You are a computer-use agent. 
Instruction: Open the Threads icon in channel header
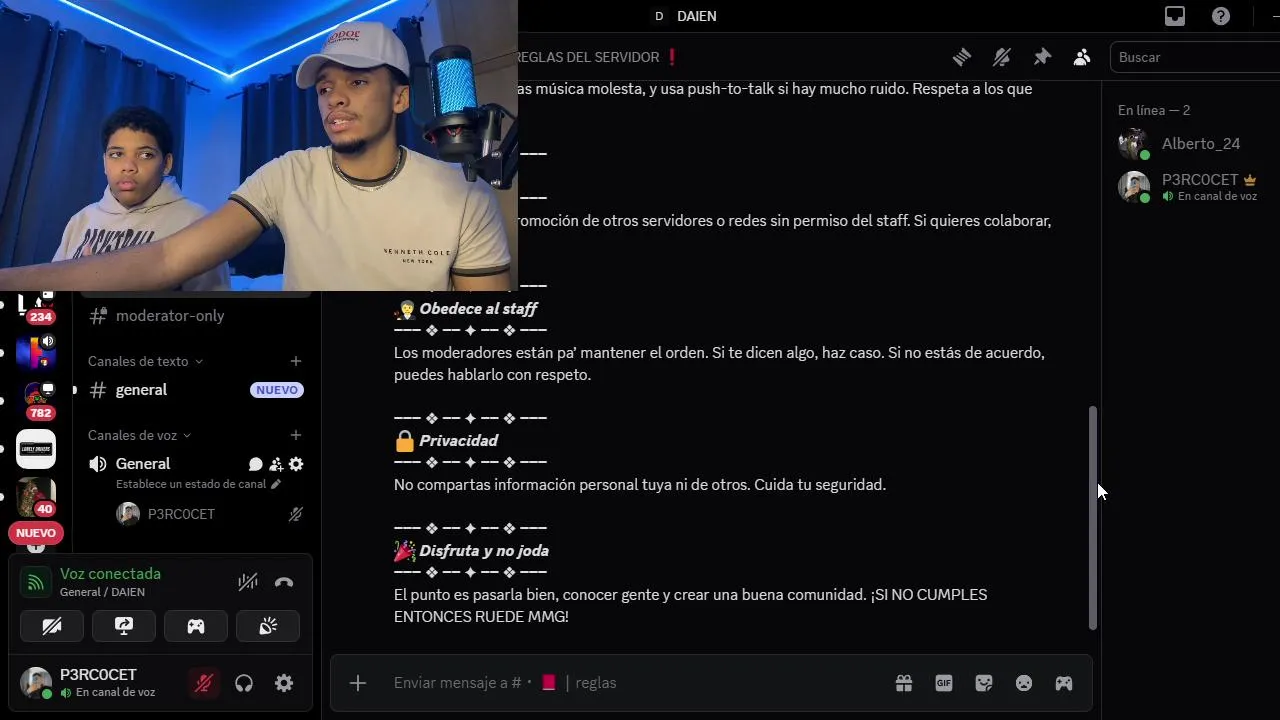[962, 57]
